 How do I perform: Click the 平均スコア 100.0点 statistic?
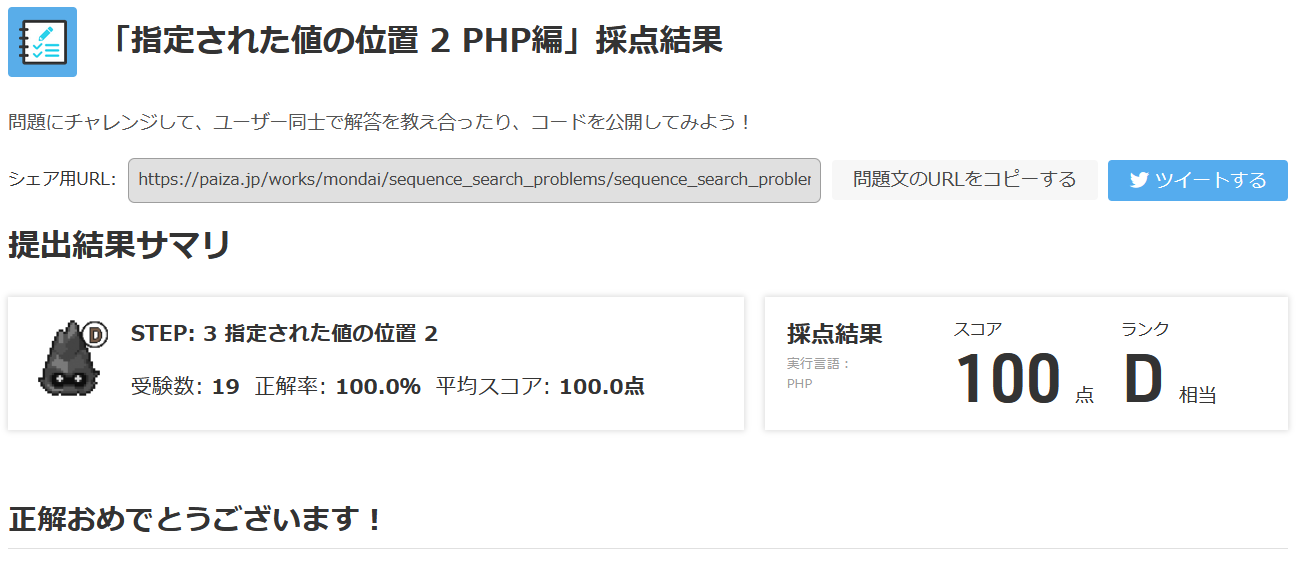pyautogui.click(x=540, y=387)
